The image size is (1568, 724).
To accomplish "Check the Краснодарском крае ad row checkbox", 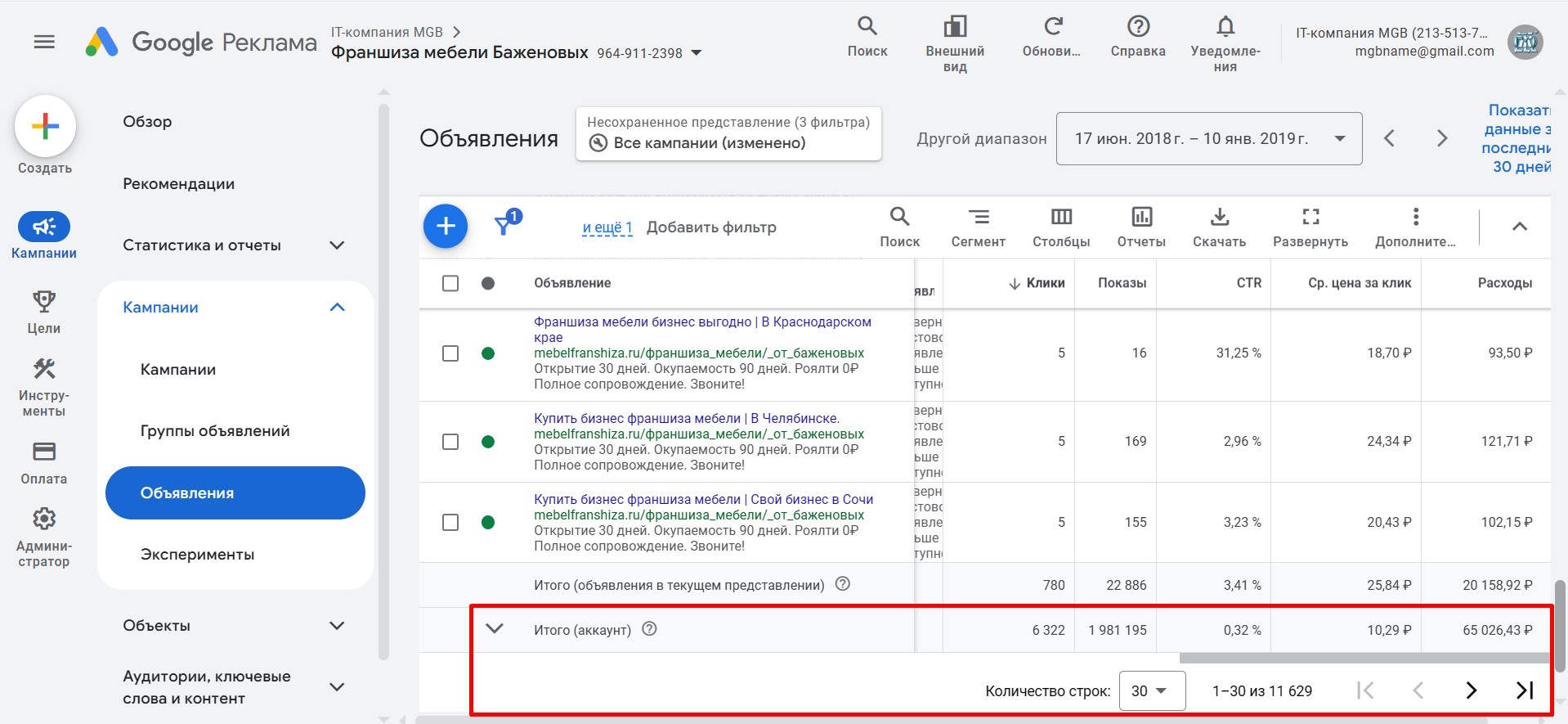I will (x=450, y=353).
